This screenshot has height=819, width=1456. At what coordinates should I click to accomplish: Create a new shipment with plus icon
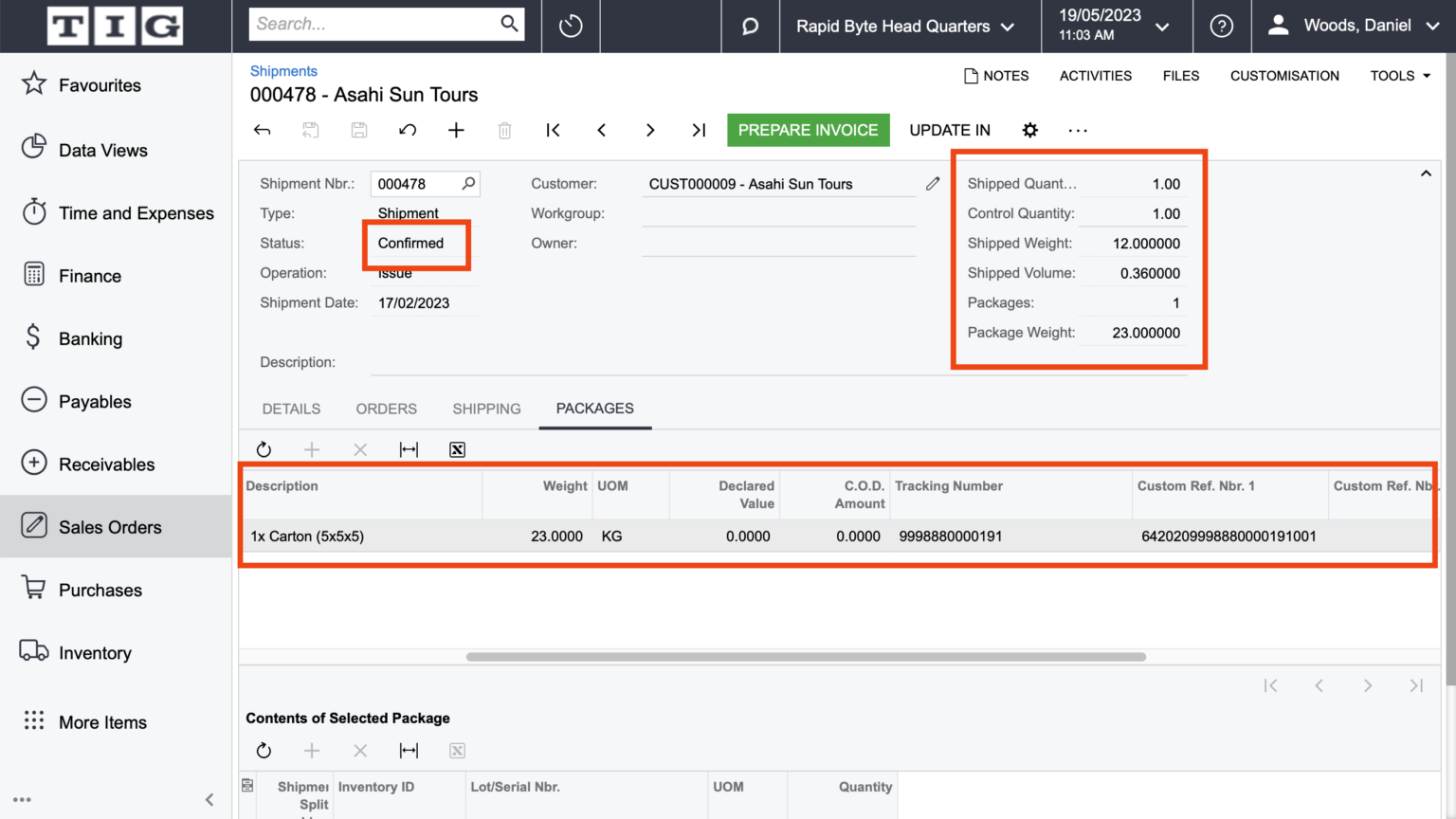click(x=456, y=130)
